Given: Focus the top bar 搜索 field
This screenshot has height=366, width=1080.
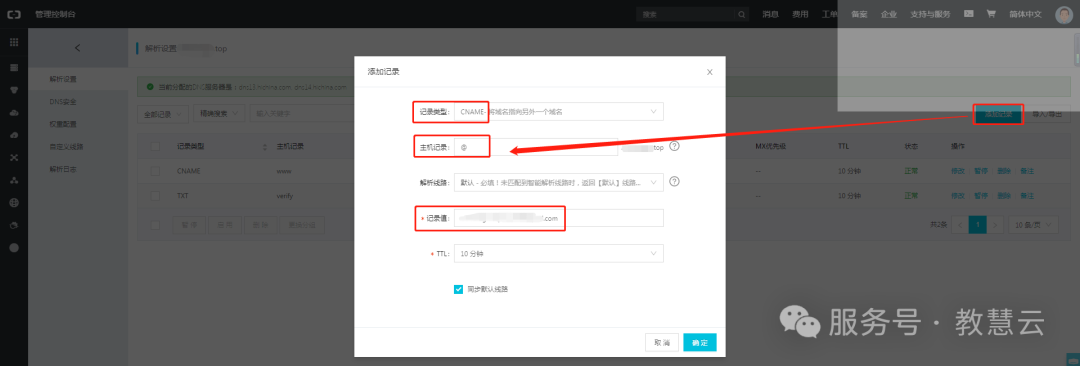Looking at the screenshot, I should [x=686, y=14].
